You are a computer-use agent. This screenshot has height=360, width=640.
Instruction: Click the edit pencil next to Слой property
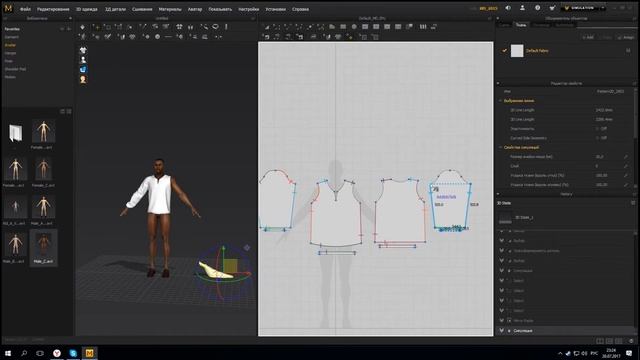(x=626, y=166)
